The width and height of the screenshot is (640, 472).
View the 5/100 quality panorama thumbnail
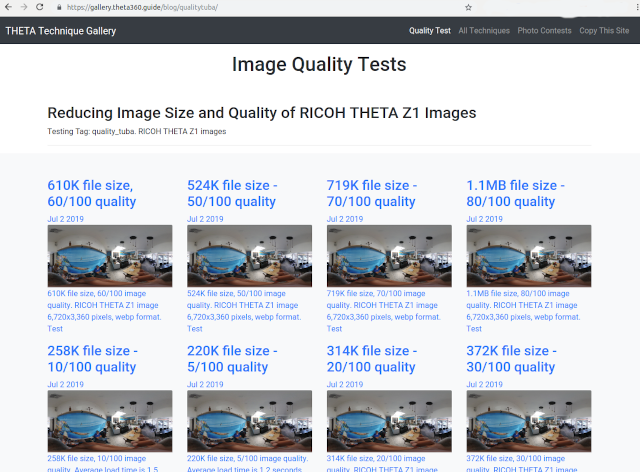pyautogui.click(x=249, y=421)
